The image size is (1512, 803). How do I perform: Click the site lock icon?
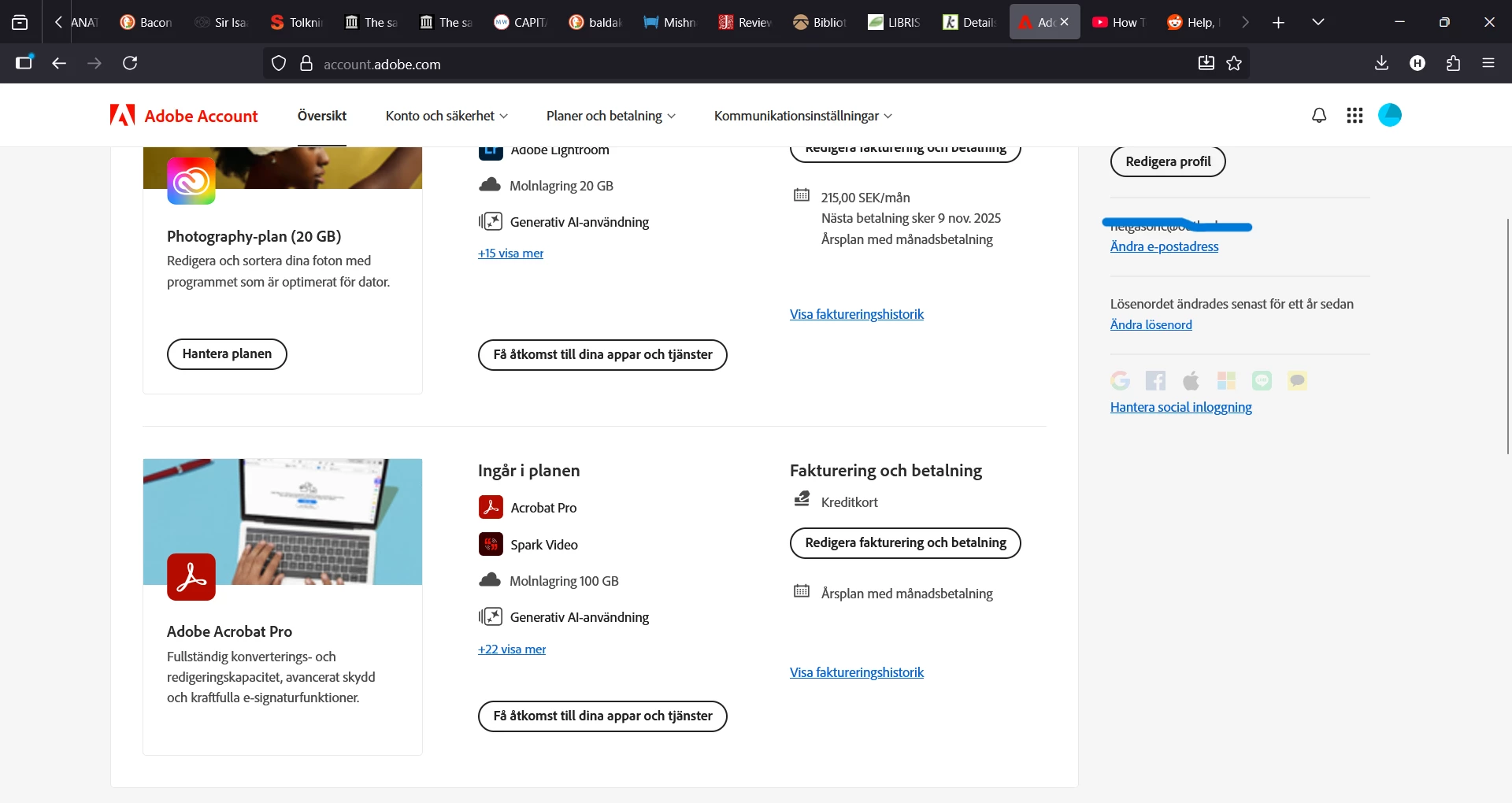[x=306, y=64]
